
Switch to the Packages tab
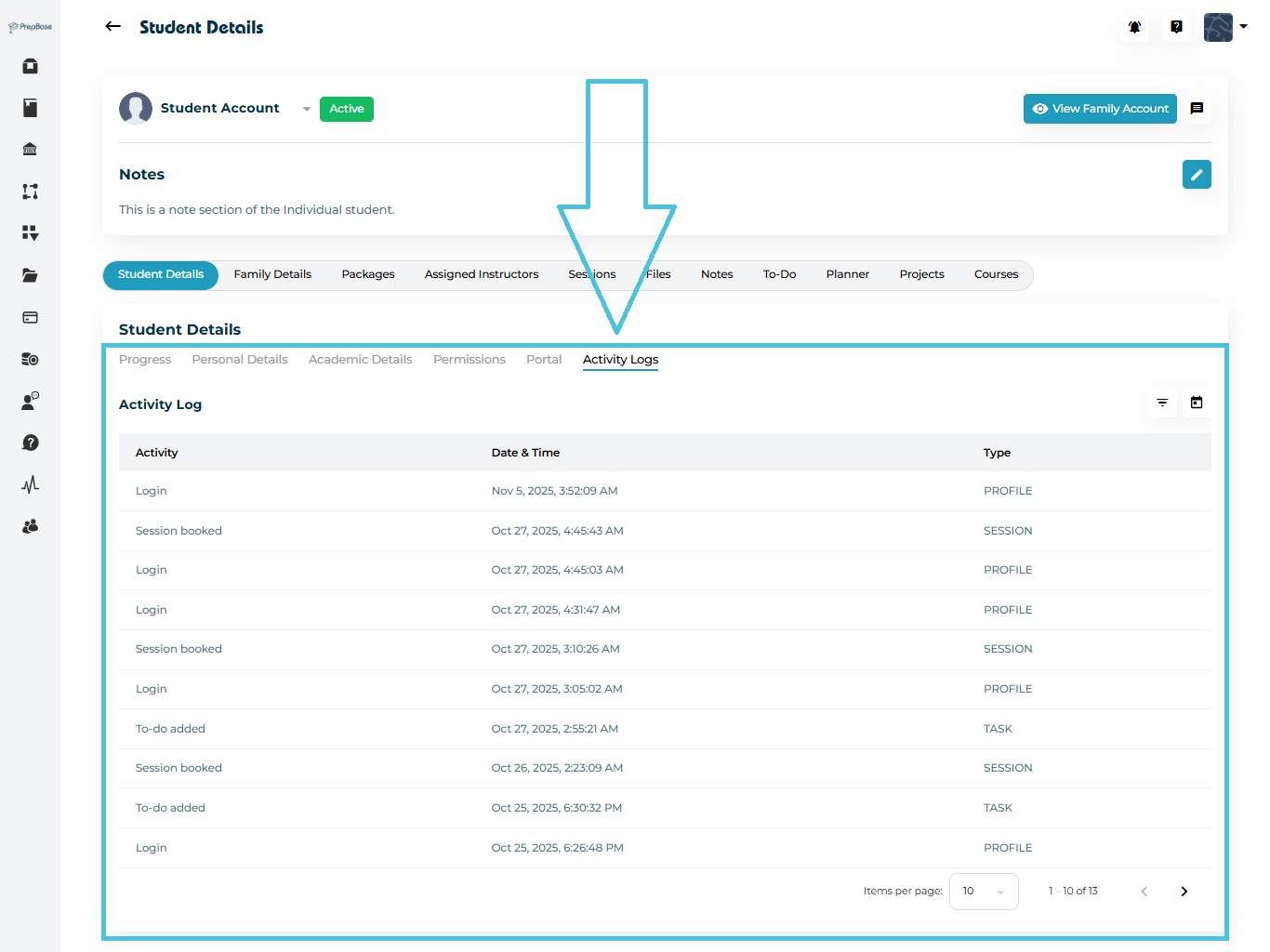click(x=368, y=274)
